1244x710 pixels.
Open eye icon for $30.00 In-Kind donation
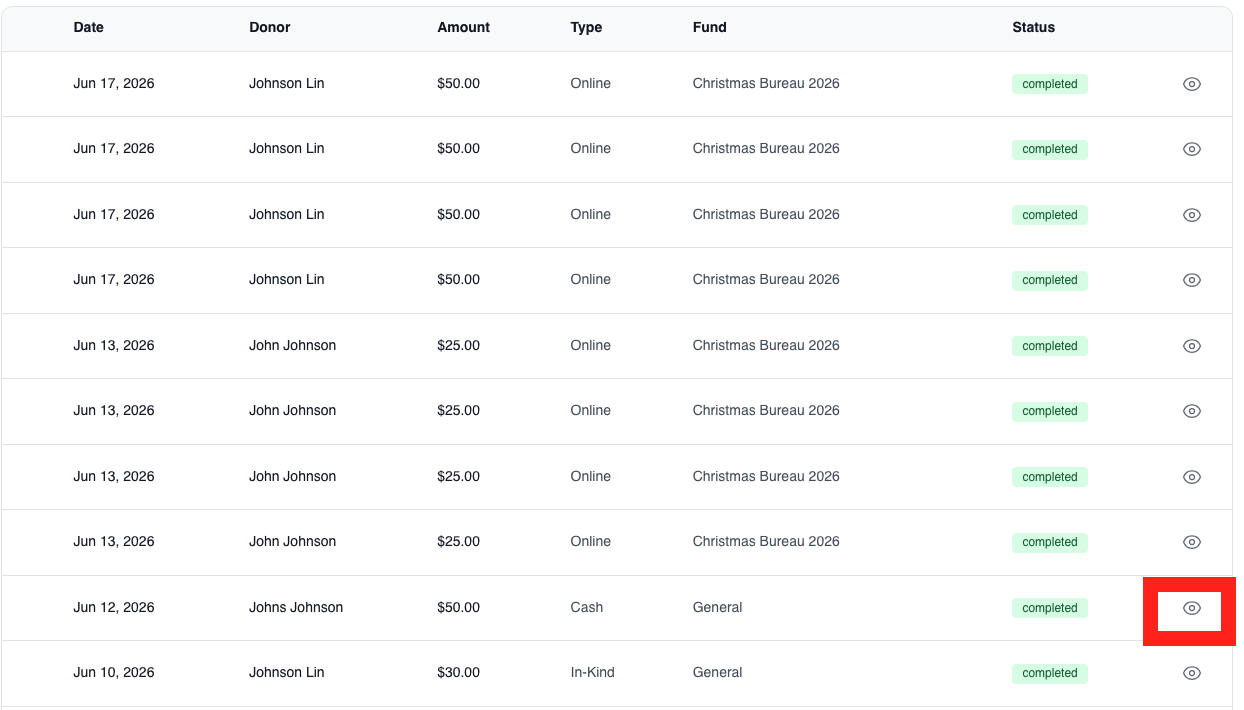coord(1191,673)
